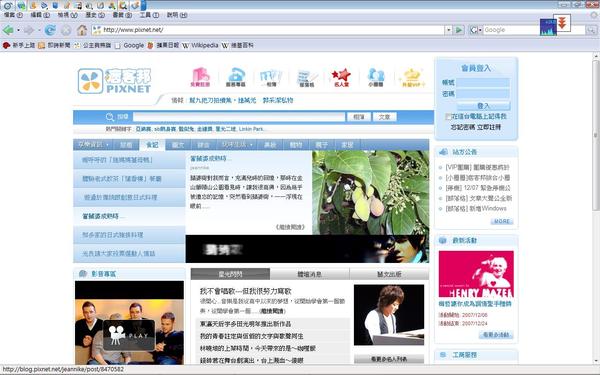Viewport: 600px width, 375px height.
Task: Switch to the 體壇消息 news tab
Action: (310, 274)
